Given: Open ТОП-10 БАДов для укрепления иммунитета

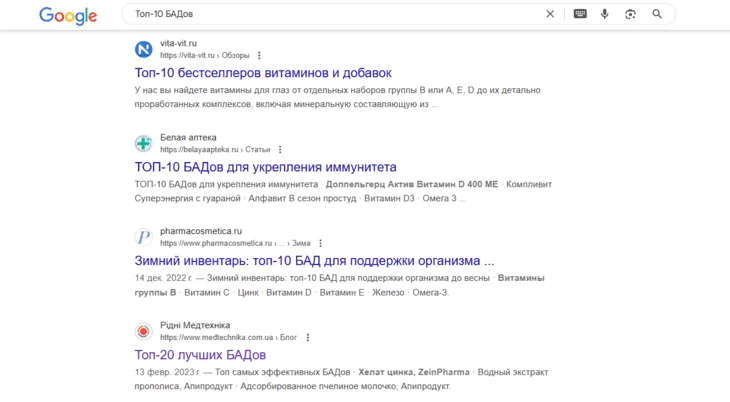Looking at the screenshot, I should [x=265, y=167].
